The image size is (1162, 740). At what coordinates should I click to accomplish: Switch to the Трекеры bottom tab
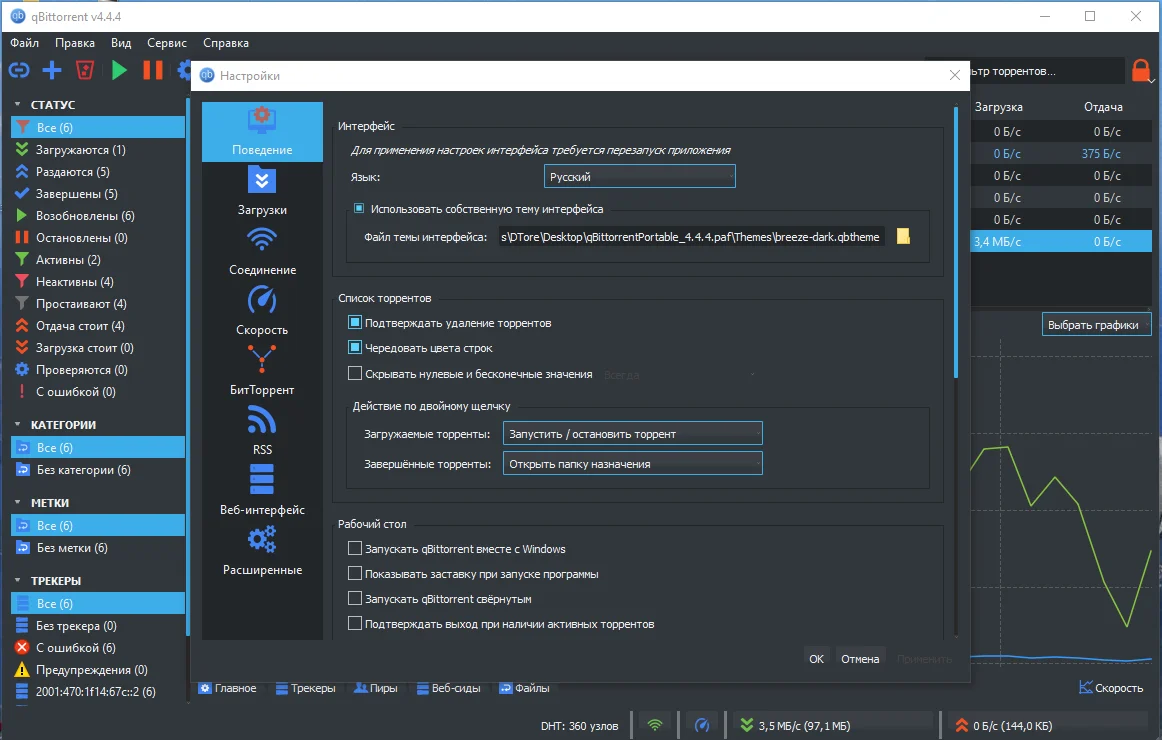coord(305,688)
